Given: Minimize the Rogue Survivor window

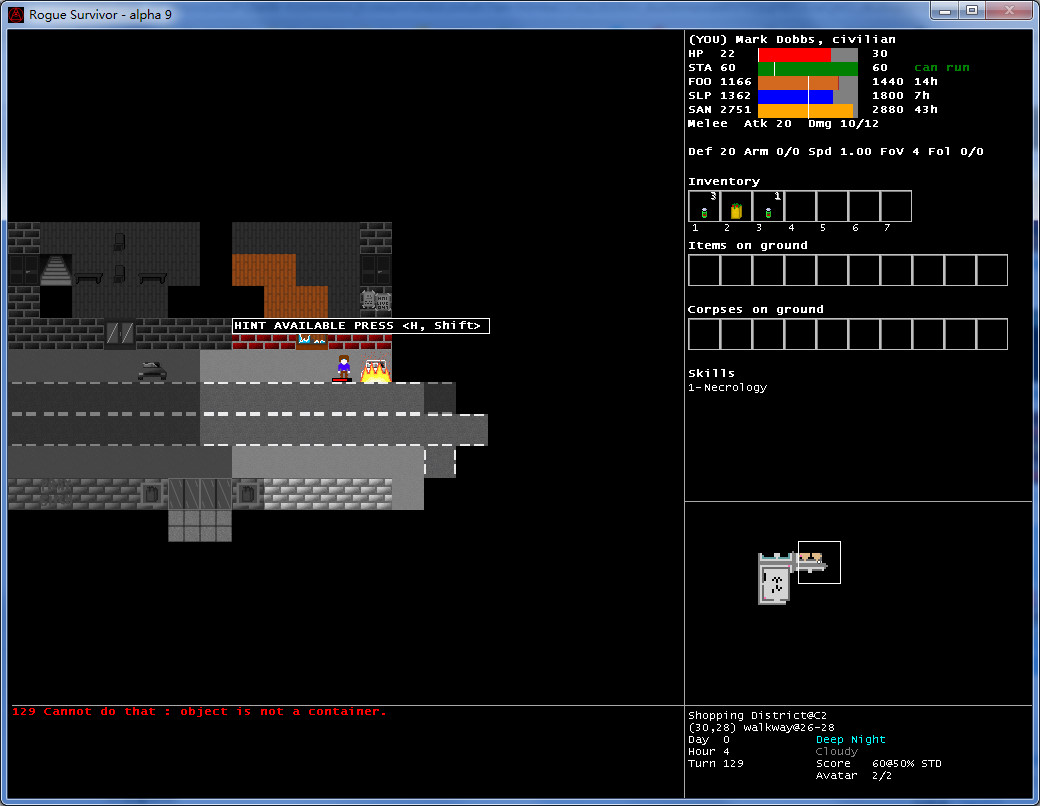Looking at the screenshot, I should point(945,11).
